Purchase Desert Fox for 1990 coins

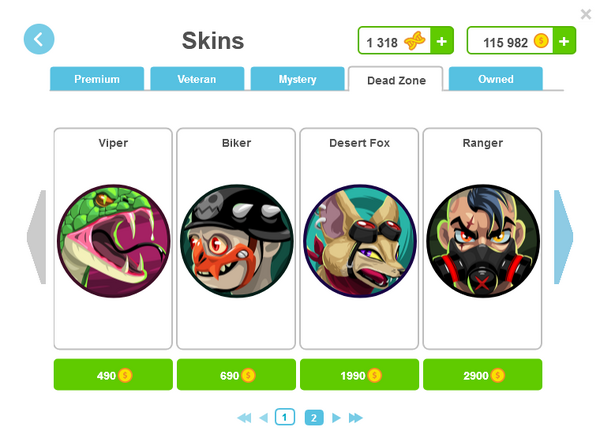pyautogui.click(x=359, y=375)
